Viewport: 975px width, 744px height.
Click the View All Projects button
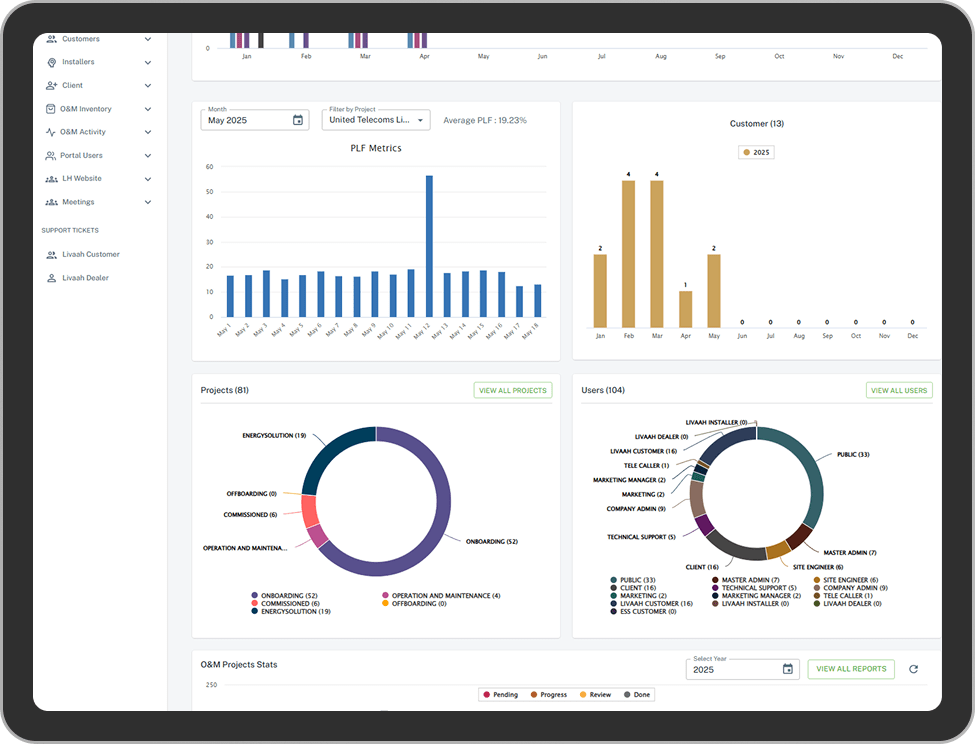[x=512, y=390]
